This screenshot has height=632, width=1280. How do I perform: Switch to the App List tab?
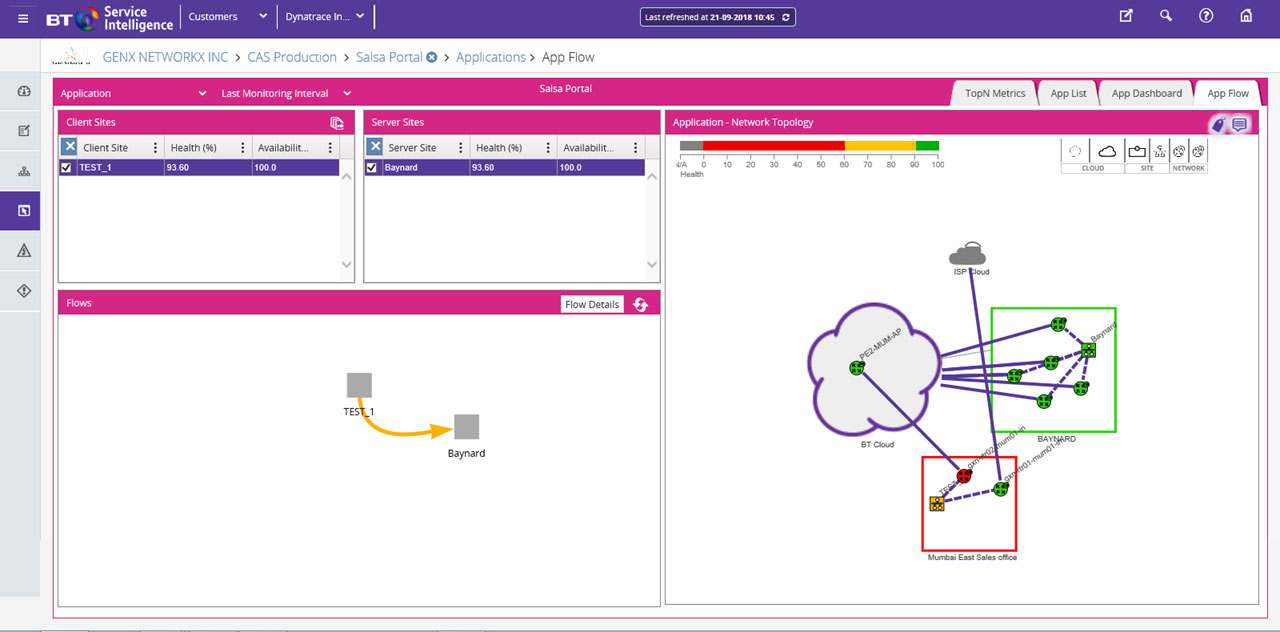coord(1068,93)
